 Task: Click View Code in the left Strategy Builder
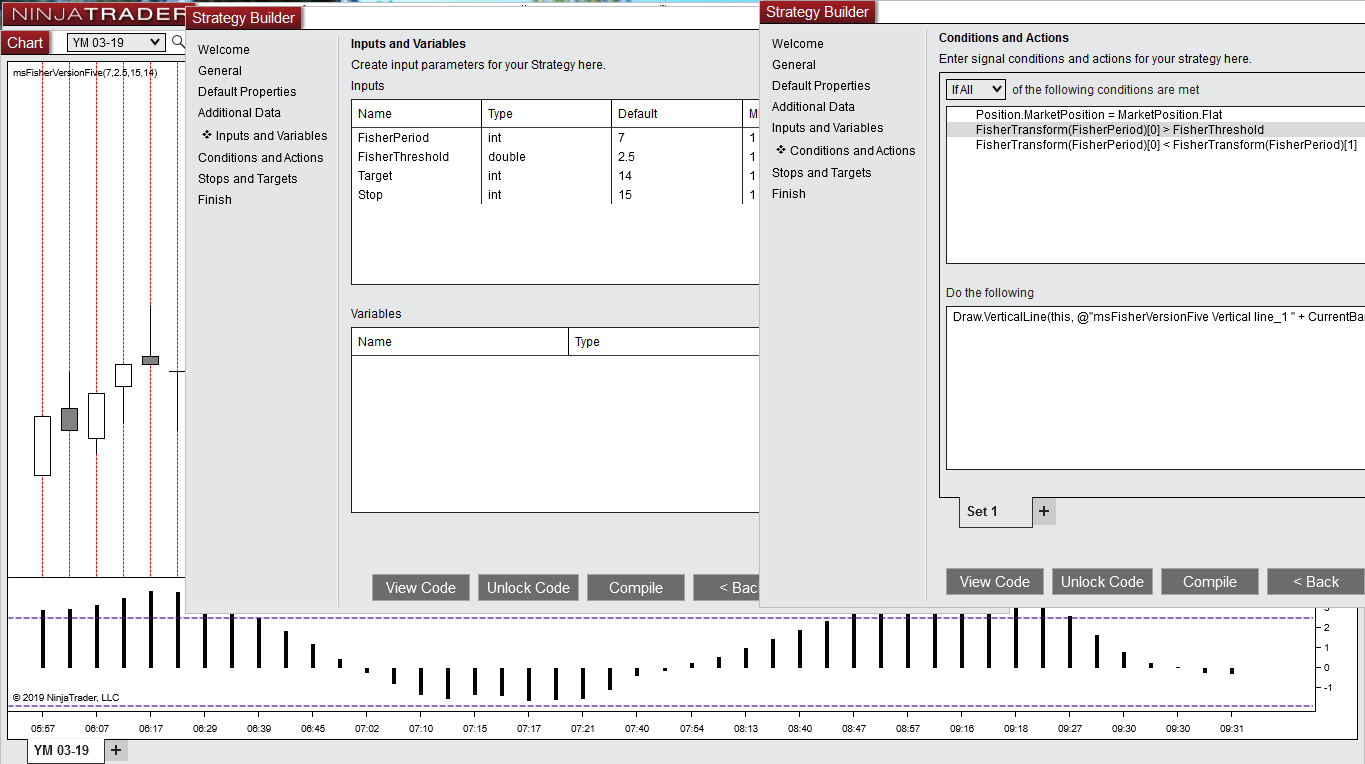[421, 588]
